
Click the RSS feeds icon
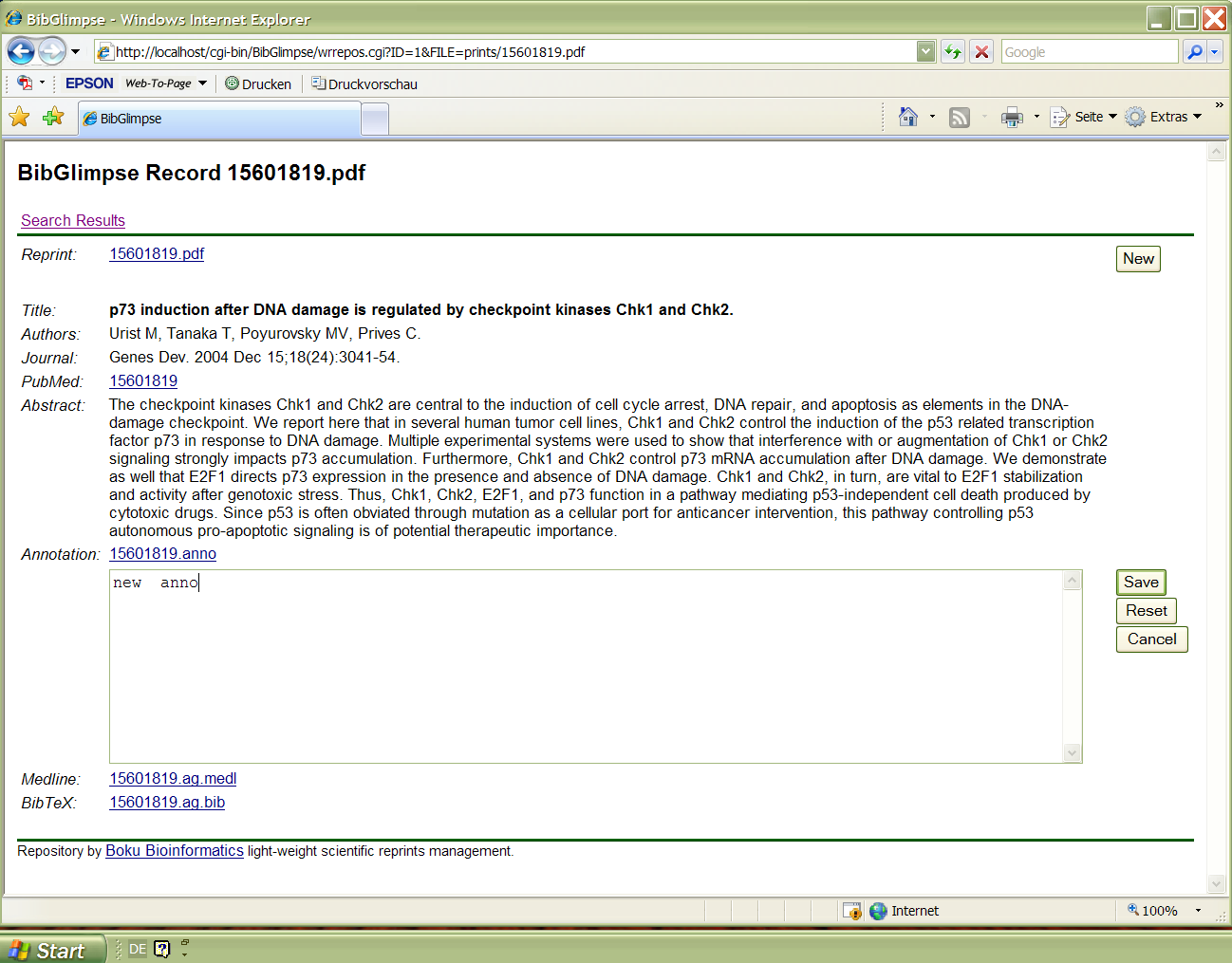(x=960, y=117)
